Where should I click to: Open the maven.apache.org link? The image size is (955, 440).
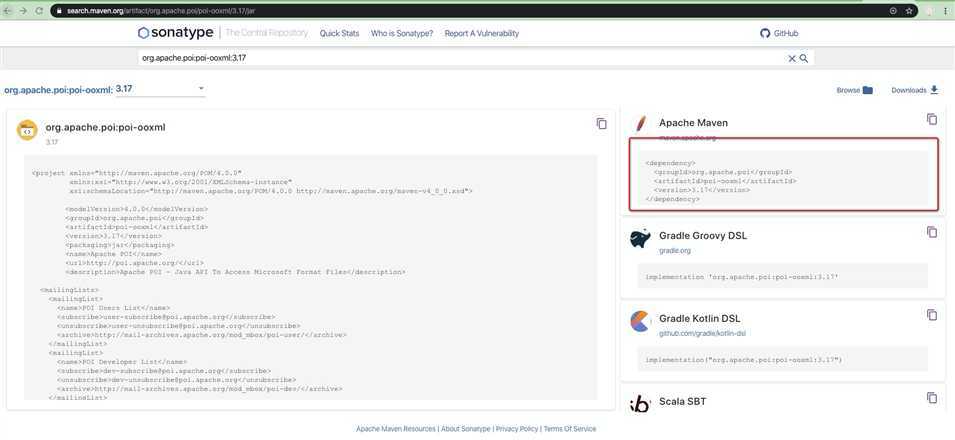(x=688, y=138)
